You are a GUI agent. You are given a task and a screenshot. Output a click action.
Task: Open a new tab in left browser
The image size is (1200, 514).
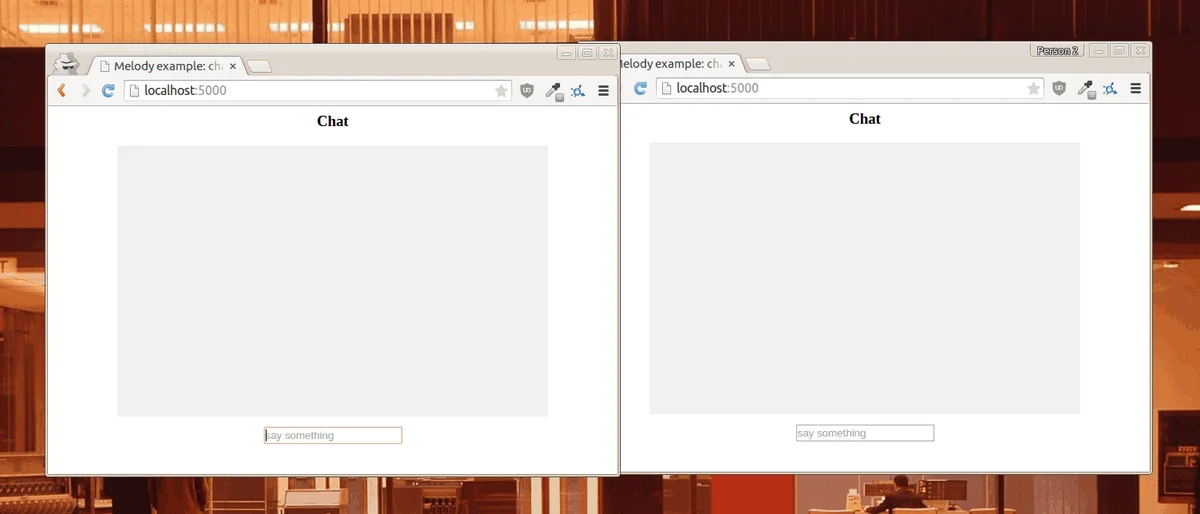(x=259, y=67)
